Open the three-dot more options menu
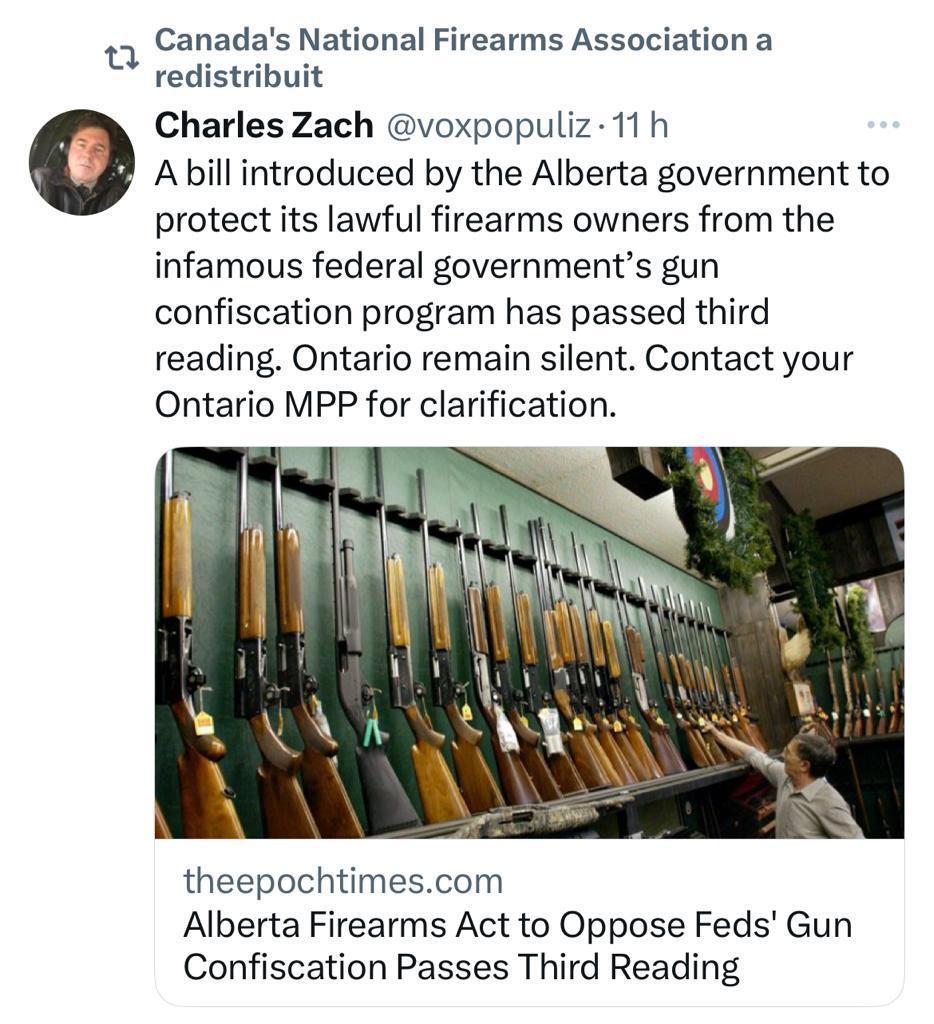 click(x=883, y=126)
